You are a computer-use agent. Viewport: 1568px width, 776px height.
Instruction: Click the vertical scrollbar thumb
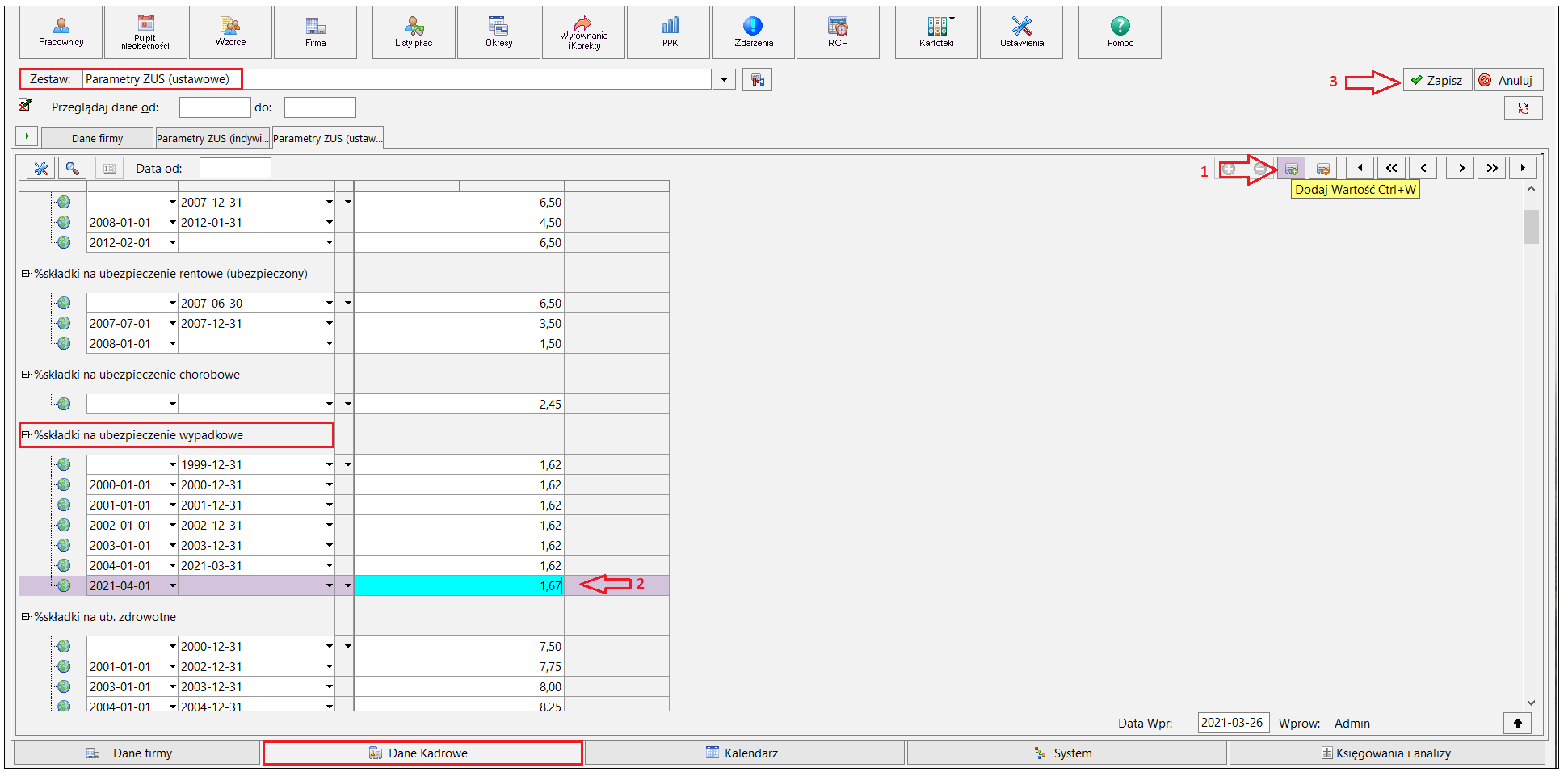(1531, 226)
